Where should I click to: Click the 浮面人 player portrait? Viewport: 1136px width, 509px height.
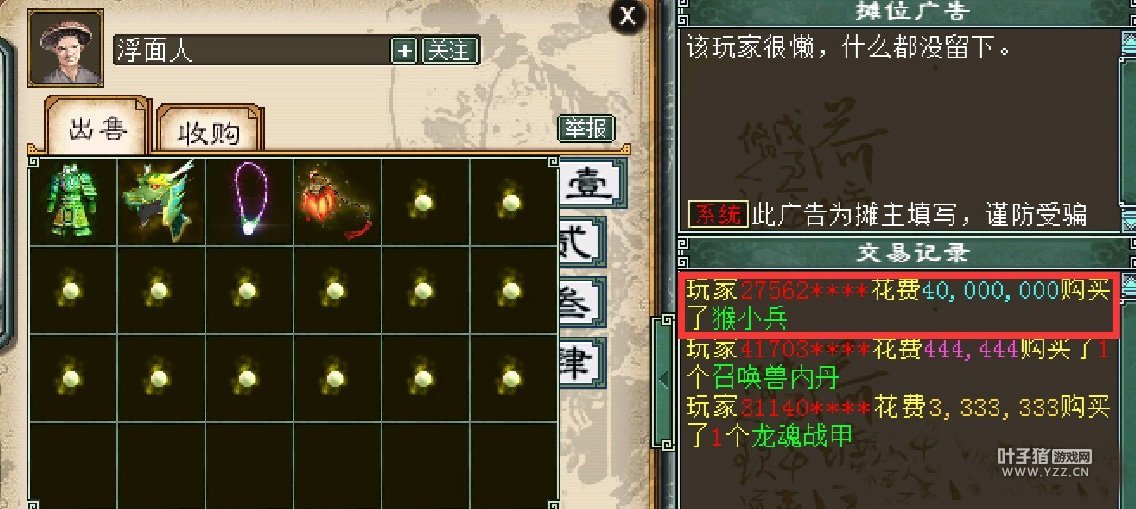(65, 48)
